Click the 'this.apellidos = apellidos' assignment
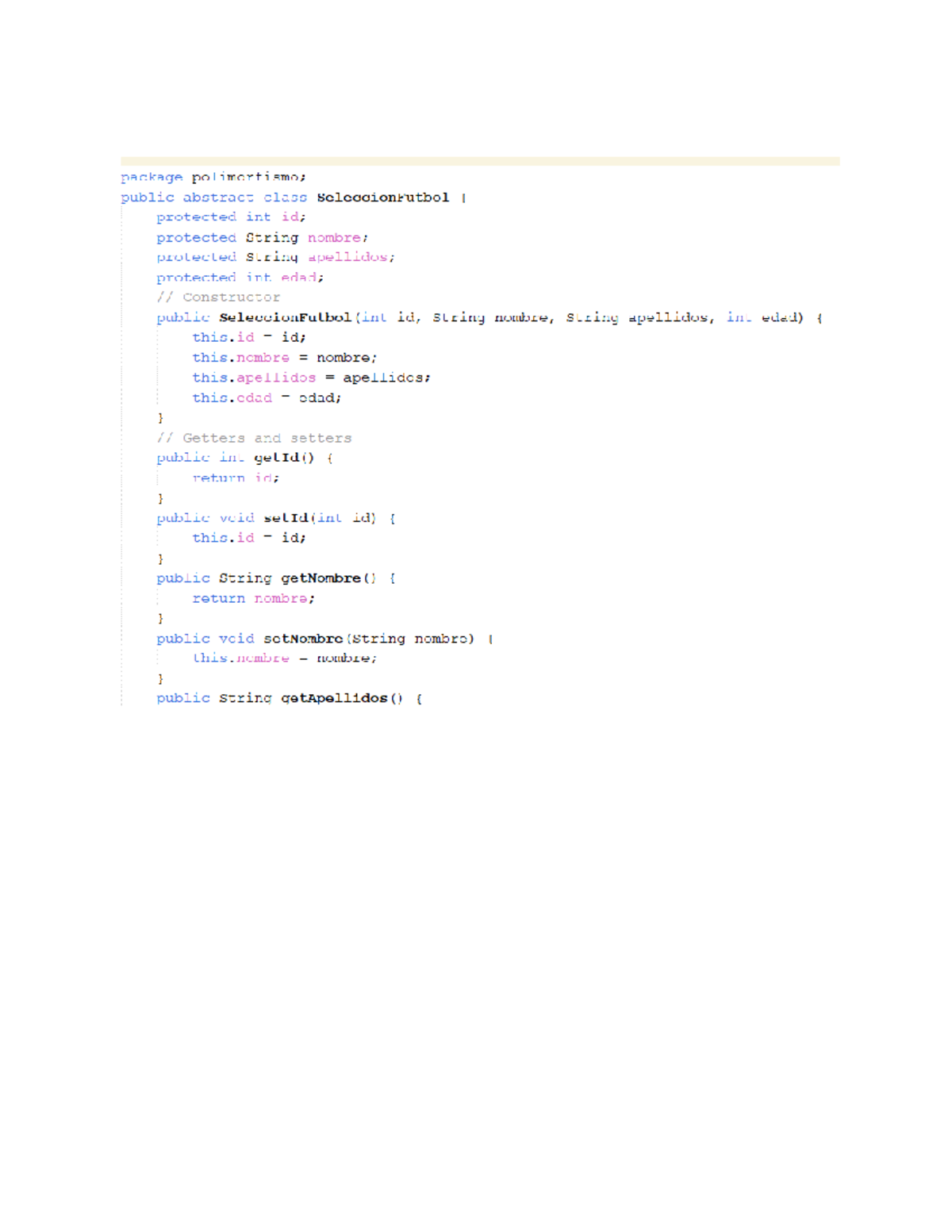Screen dimensions: 952x1232 coord(310,378)
